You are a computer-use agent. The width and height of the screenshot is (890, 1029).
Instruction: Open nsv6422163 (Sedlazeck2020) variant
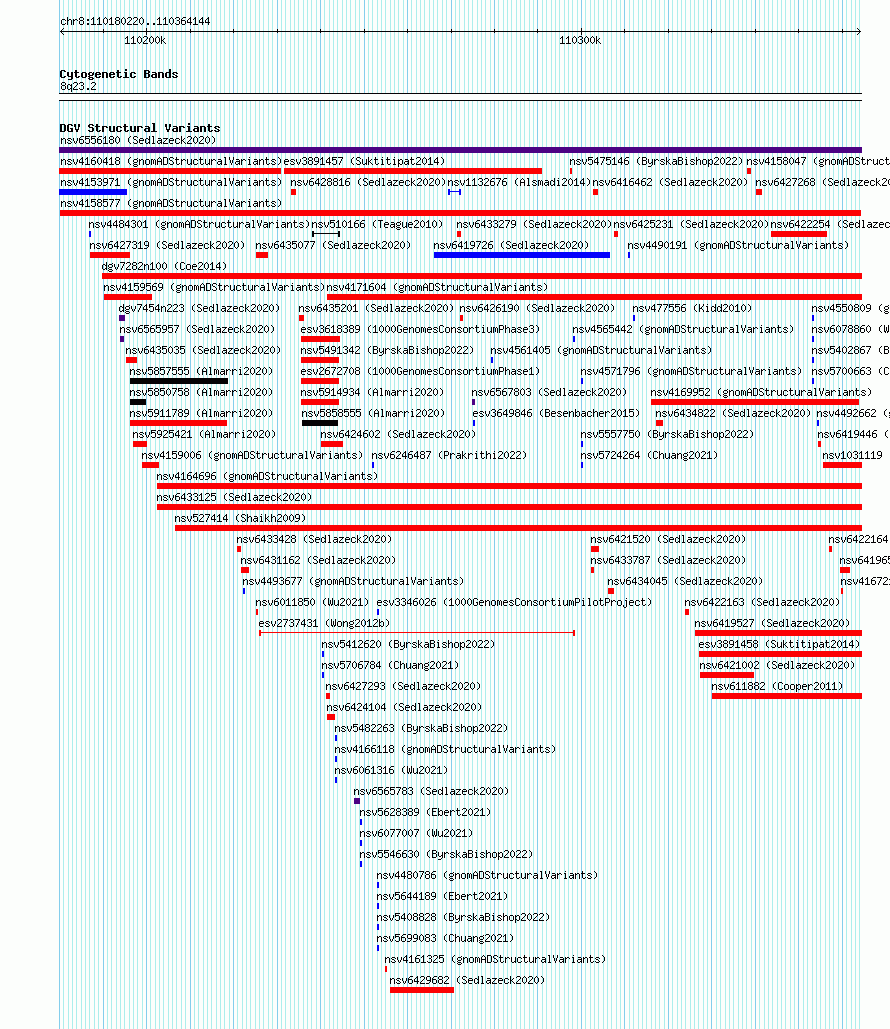(762, 602)
